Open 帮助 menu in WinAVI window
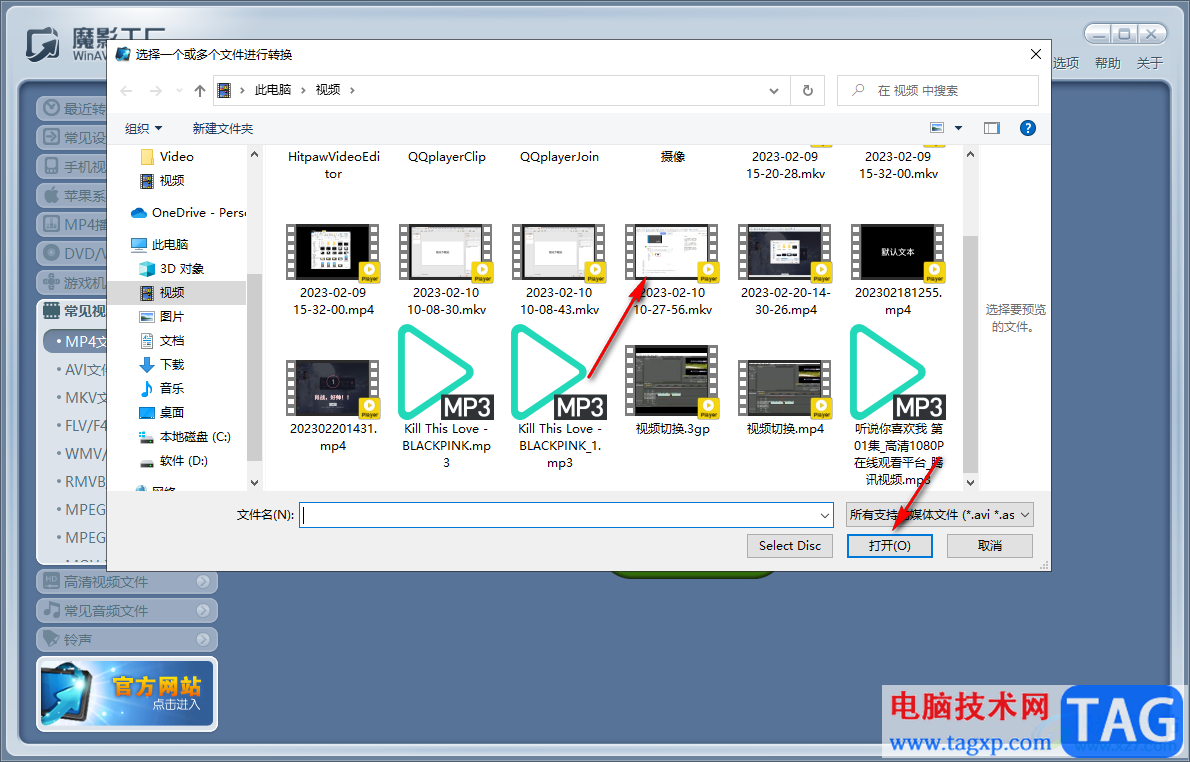 click(1107, 63)
